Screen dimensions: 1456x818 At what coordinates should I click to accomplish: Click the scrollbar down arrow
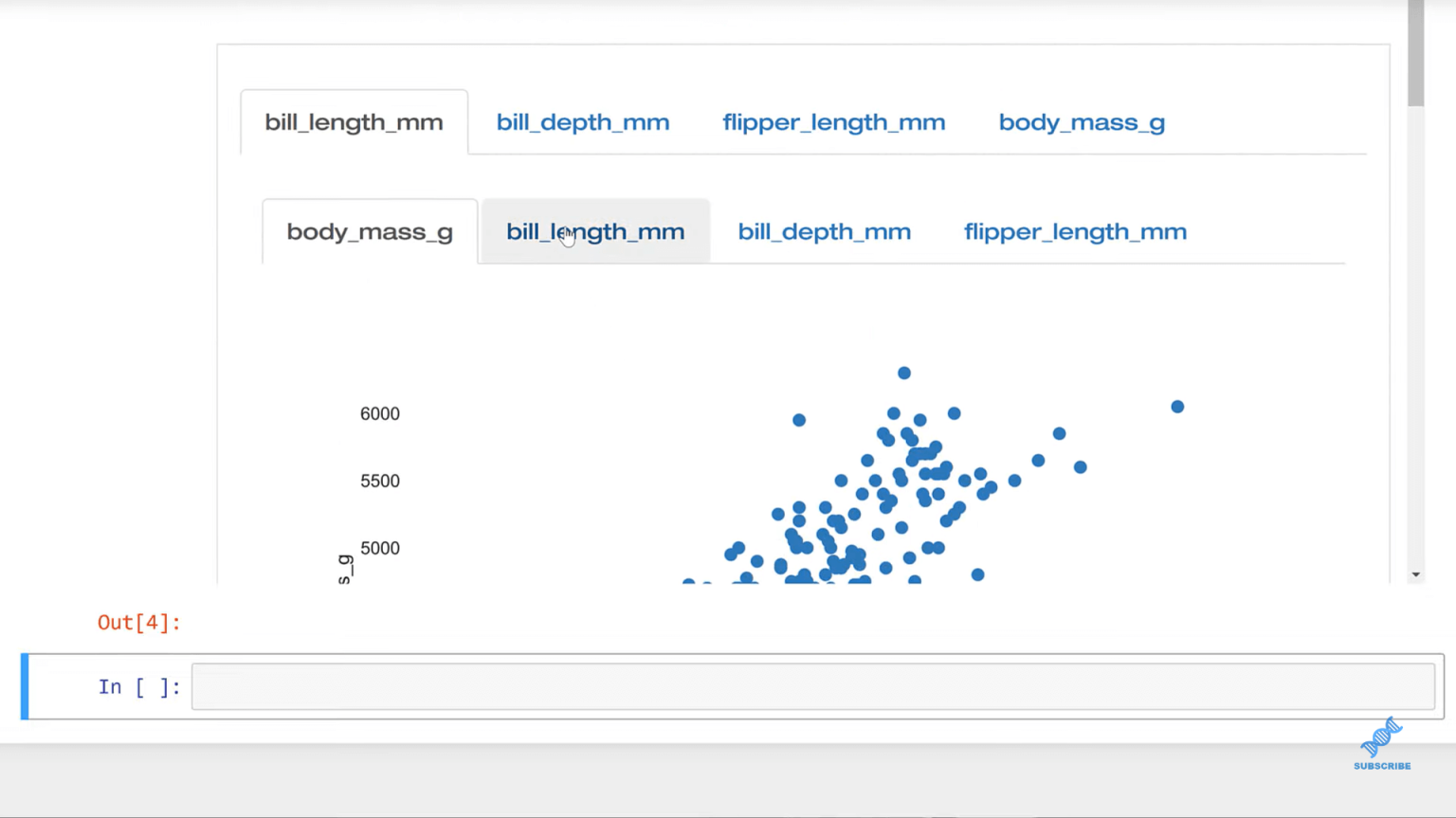1416,574
